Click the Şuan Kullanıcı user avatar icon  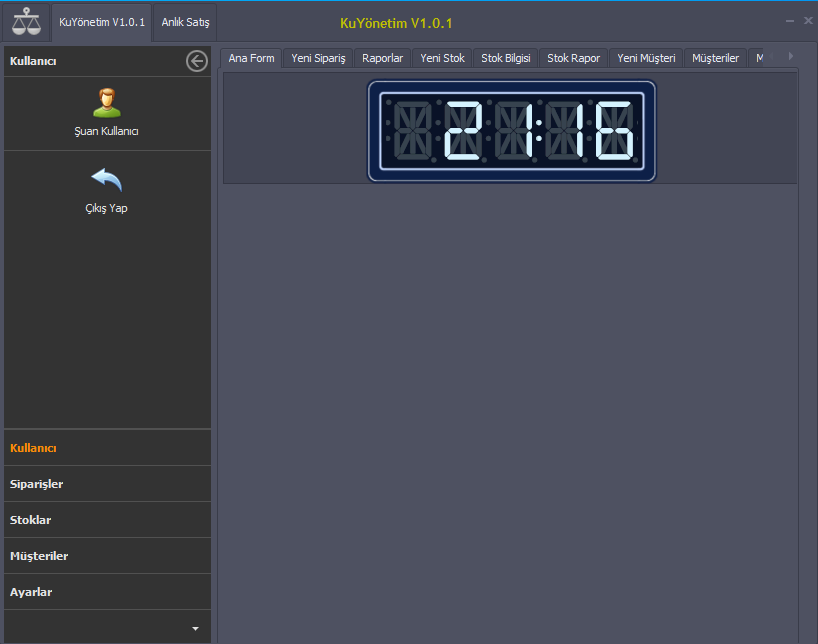[105, 103]
